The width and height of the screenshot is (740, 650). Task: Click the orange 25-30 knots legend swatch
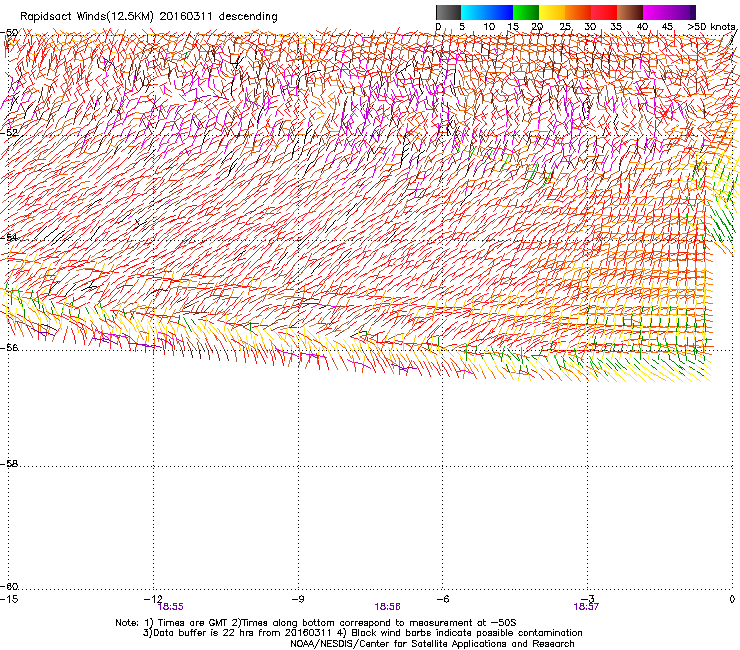coord(578,12)
